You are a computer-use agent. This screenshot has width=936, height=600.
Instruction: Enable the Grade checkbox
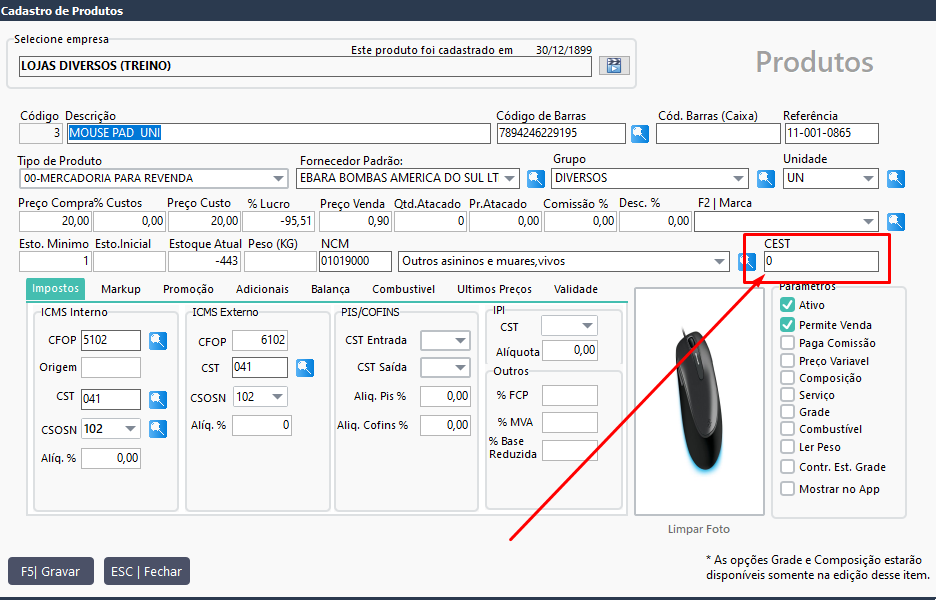pos(787,412)
